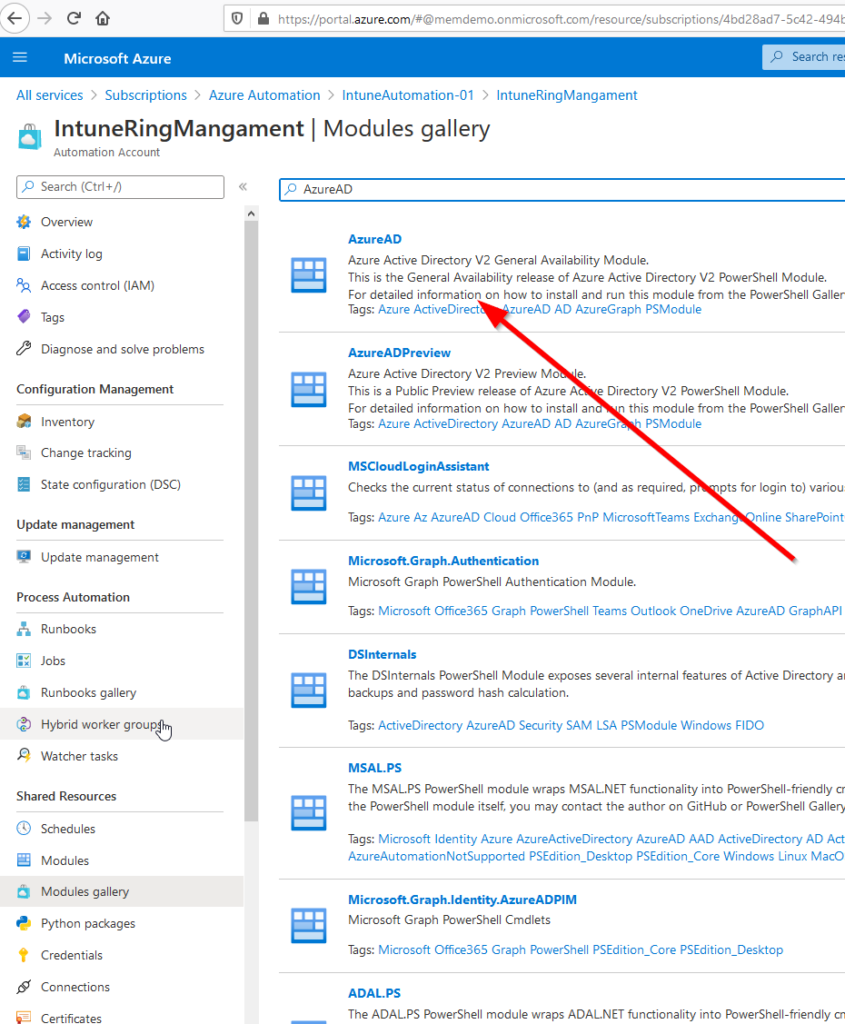Click the Overview icon in sidebar

pyautogui.click(x=24, y=222)
